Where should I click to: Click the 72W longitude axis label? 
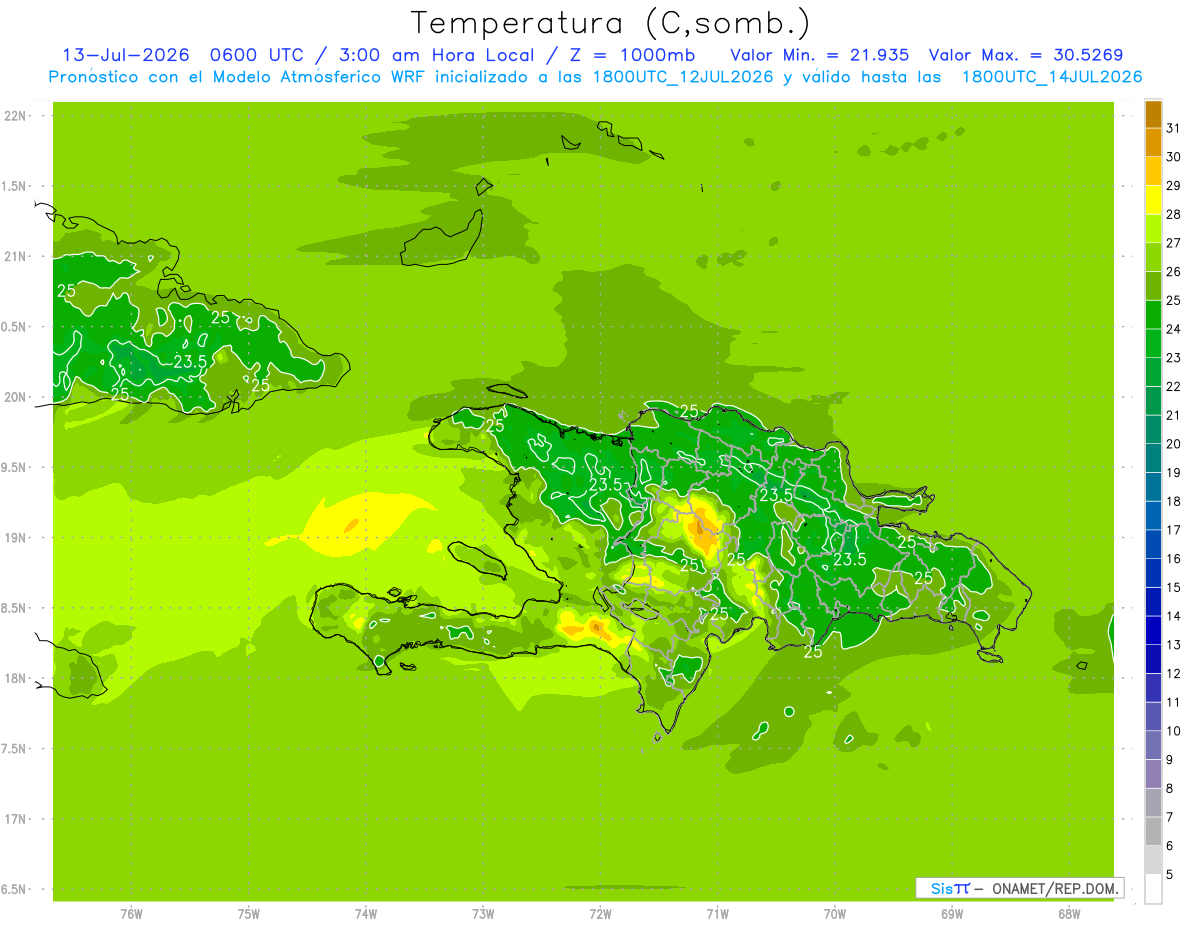pos(600,913)
